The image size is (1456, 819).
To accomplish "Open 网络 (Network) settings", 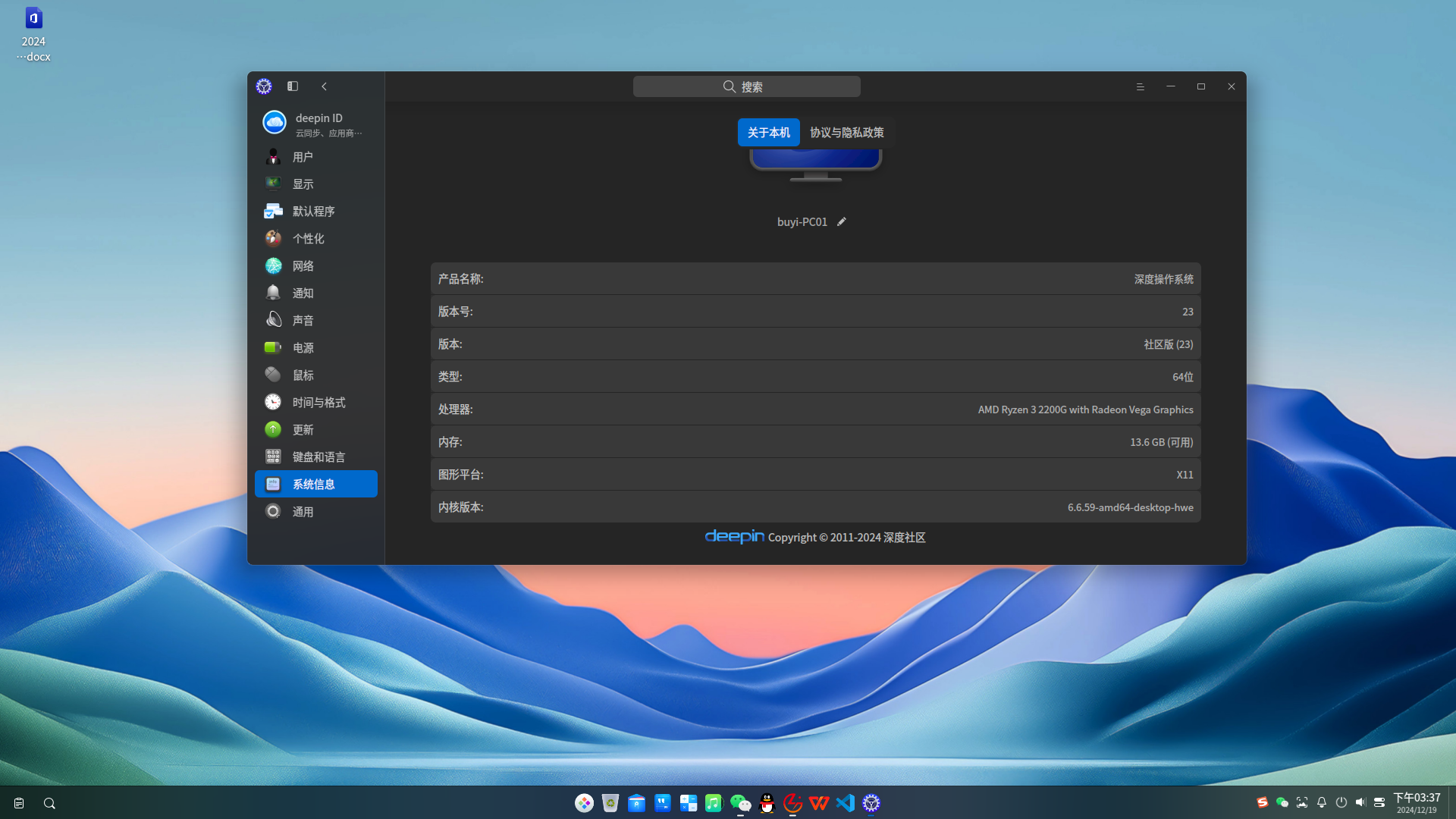I will pos(316,266).
